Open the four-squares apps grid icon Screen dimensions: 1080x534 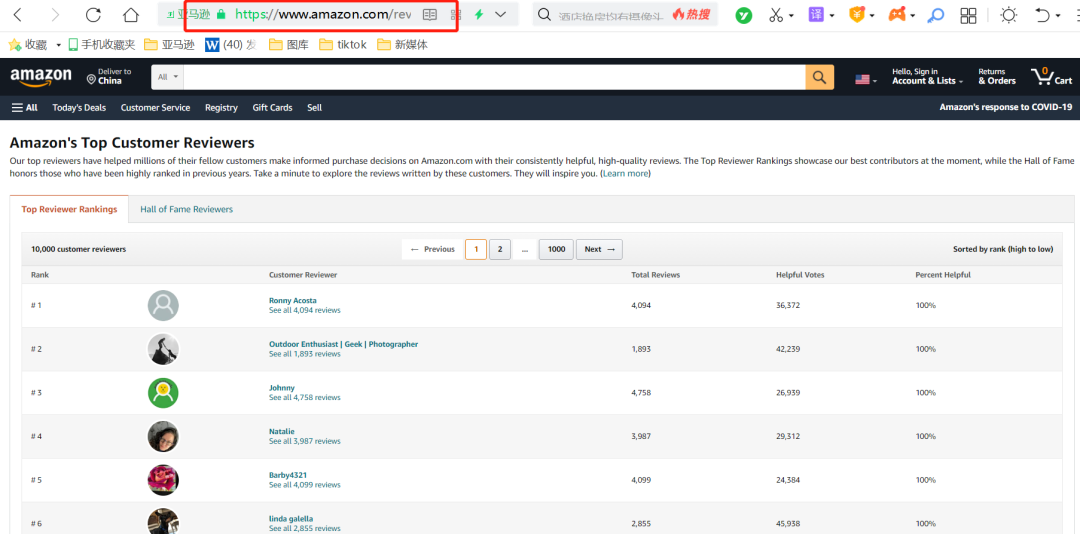pyautogui.click(x=968, y=15)
